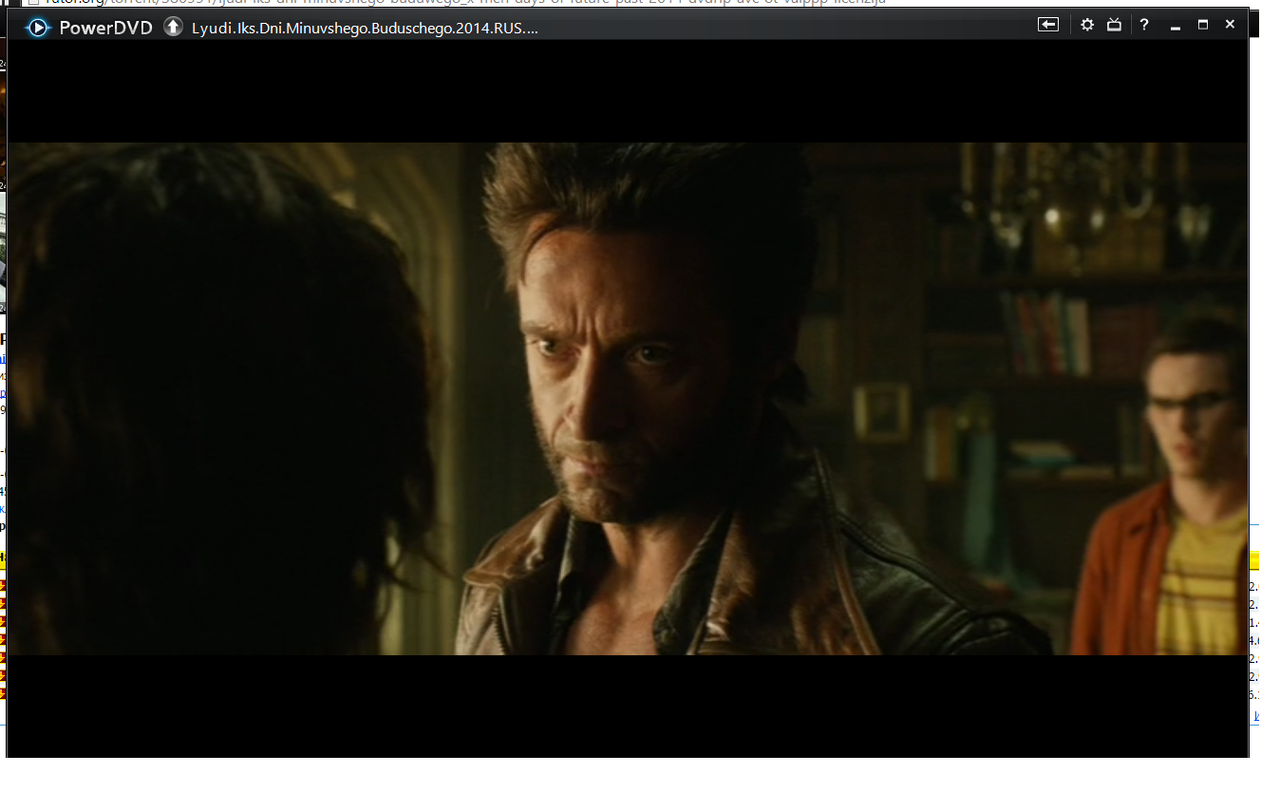1280x794 pixels.
Task: Switch to TV mode with the TV icon
Action: (1114, 25)
